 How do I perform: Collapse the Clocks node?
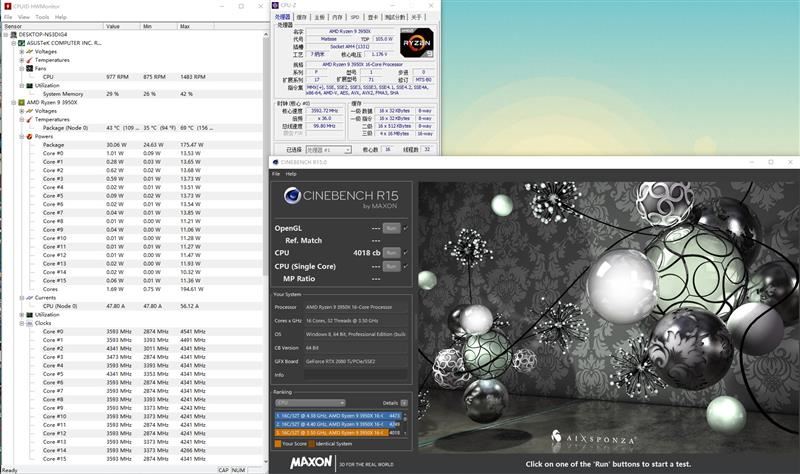(22, 323)
